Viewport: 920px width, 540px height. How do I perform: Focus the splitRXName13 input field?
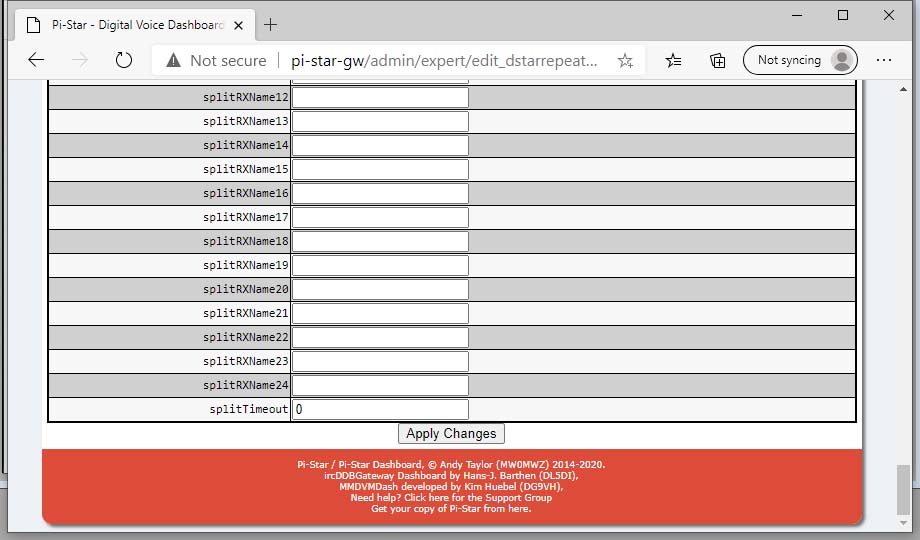tap(380, 122)
